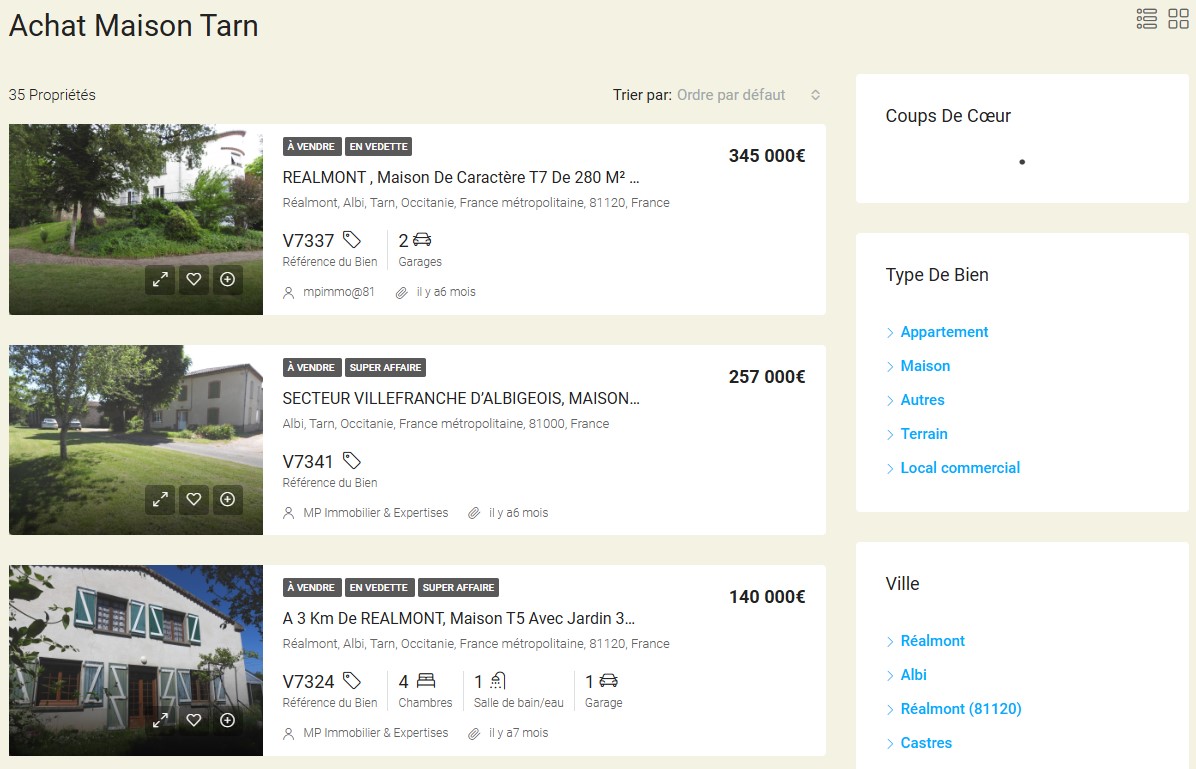Filter by city Castres
Viewport: 1196px width, 769px height.
pyautogui.click(x=926, y=742)
